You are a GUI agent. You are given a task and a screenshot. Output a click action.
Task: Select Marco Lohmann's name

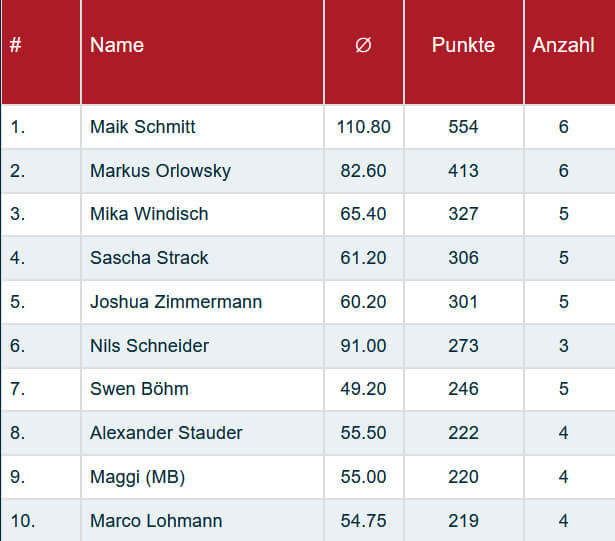pos(156,521)
